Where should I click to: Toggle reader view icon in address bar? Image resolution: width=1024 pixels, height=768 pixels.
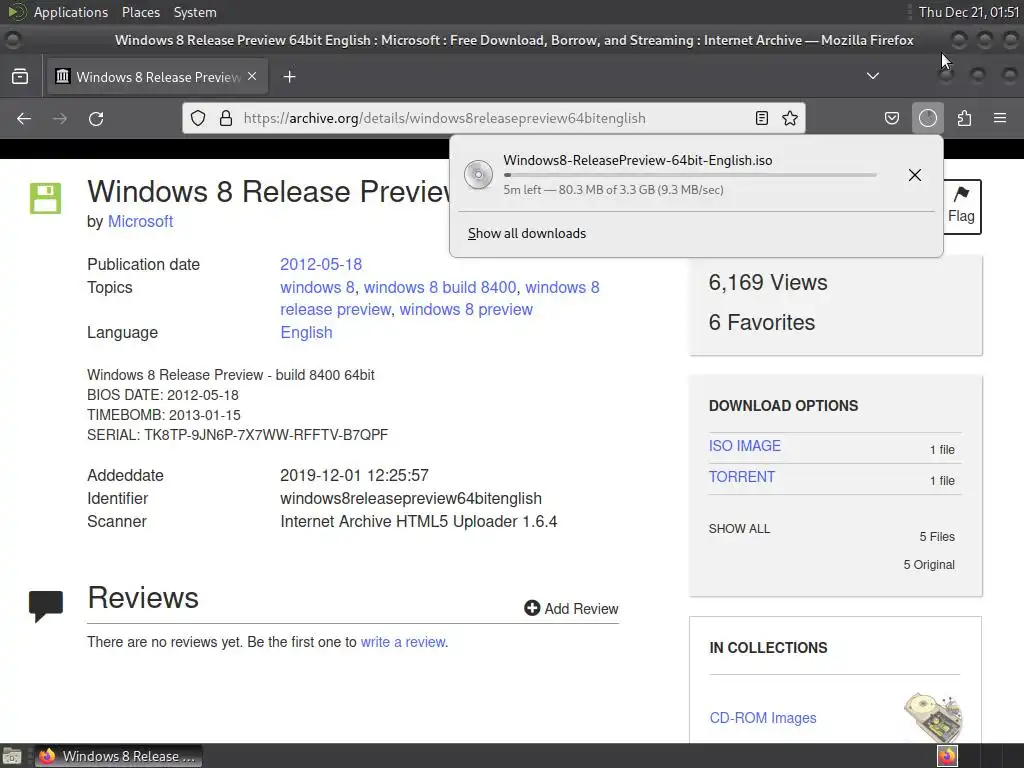[761, 118]
